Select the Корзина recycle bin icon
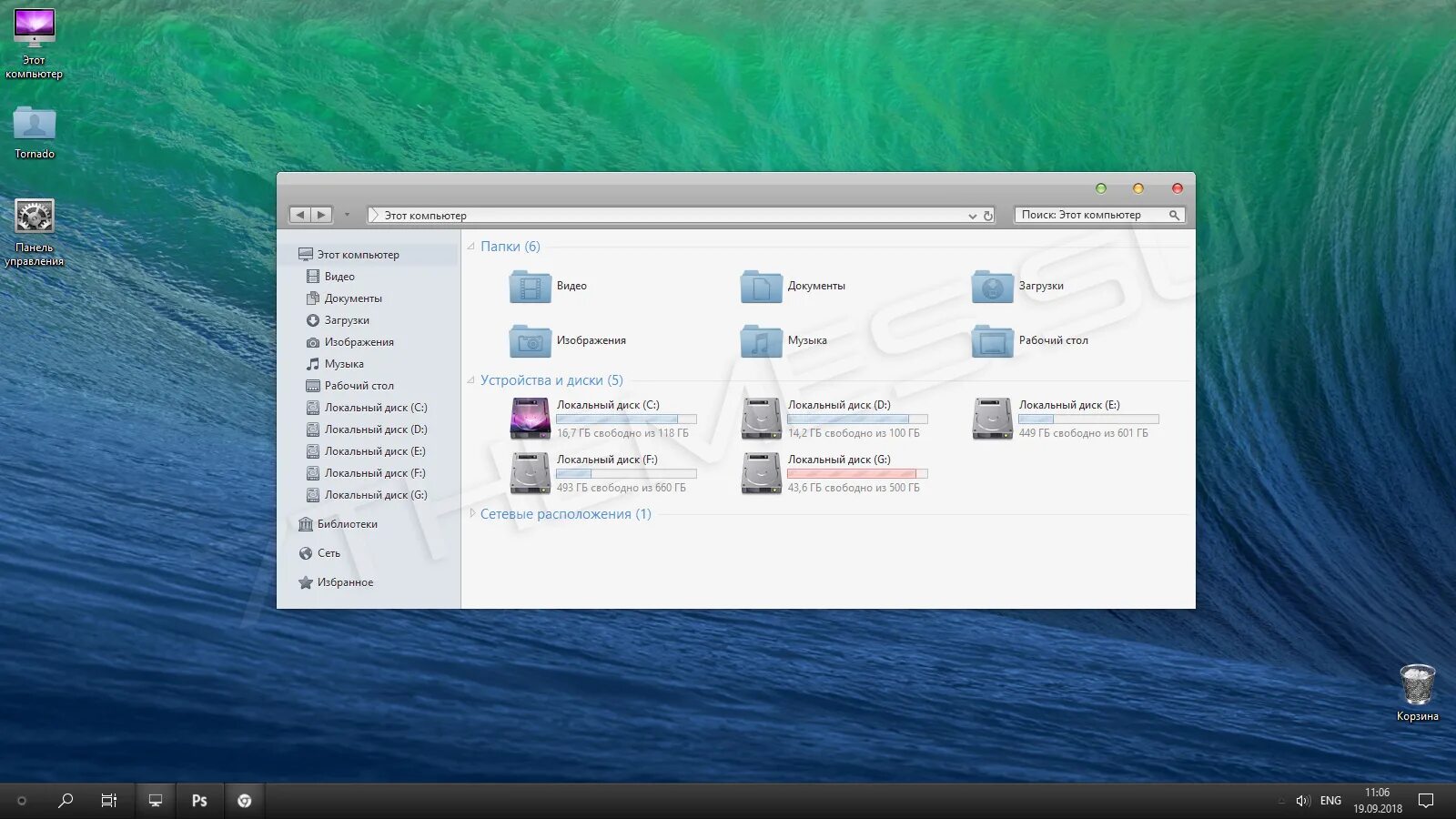The height and width of the screenshot is (819, 1456). point(1418,693)
